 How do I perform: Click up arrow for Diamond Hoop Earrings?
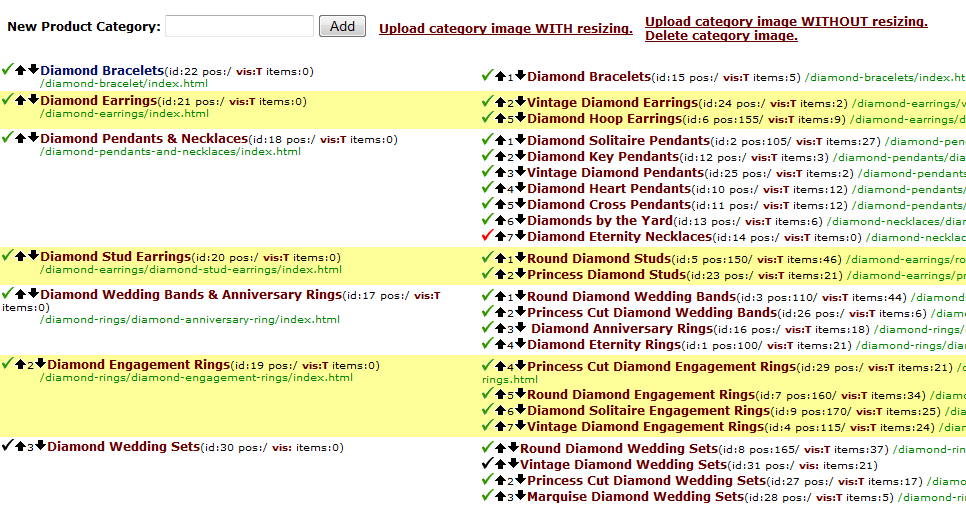(499, 119)
